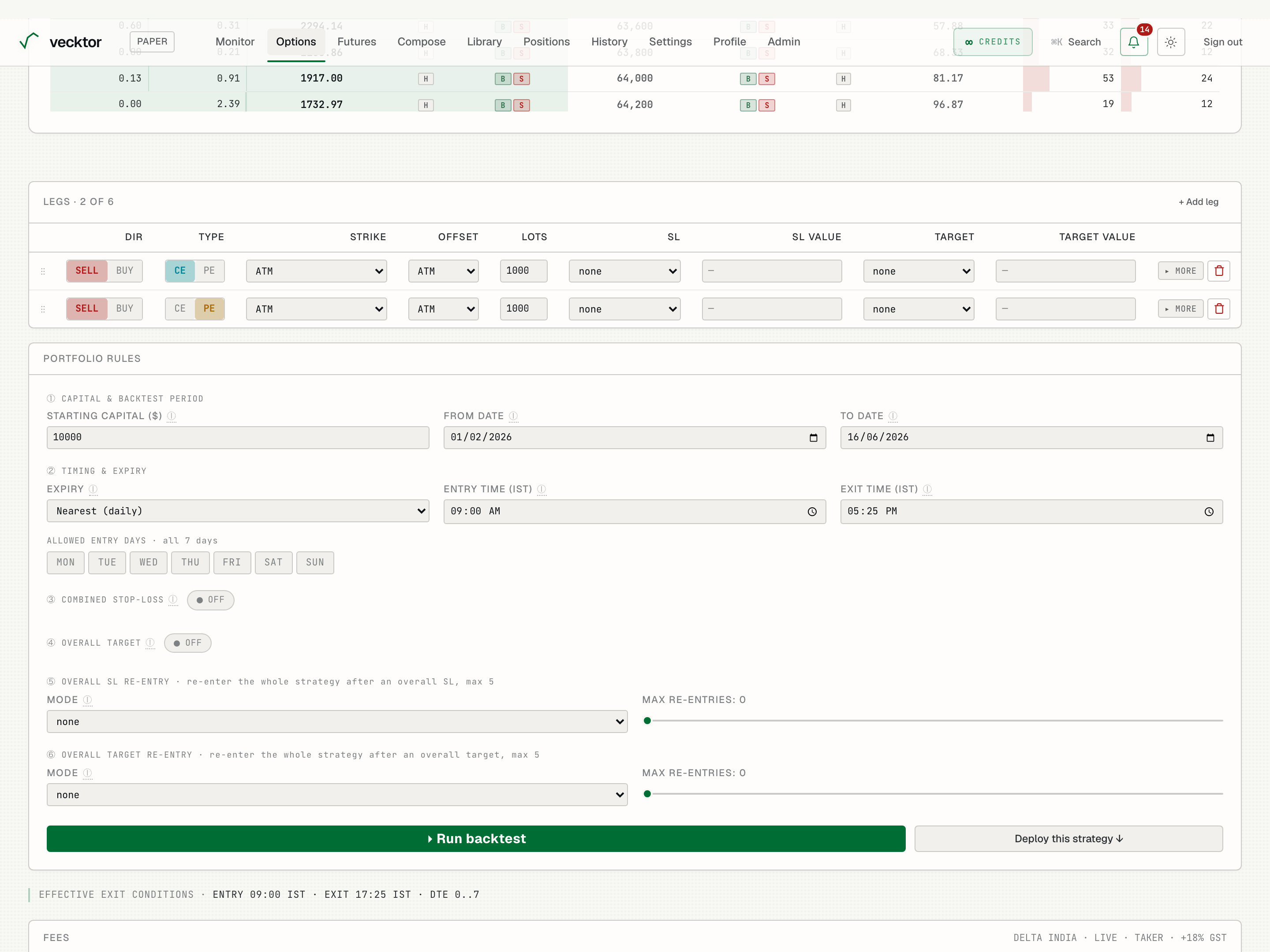Adjust Overall SL Max Re-Entries slider

click(x=932, y=721)
